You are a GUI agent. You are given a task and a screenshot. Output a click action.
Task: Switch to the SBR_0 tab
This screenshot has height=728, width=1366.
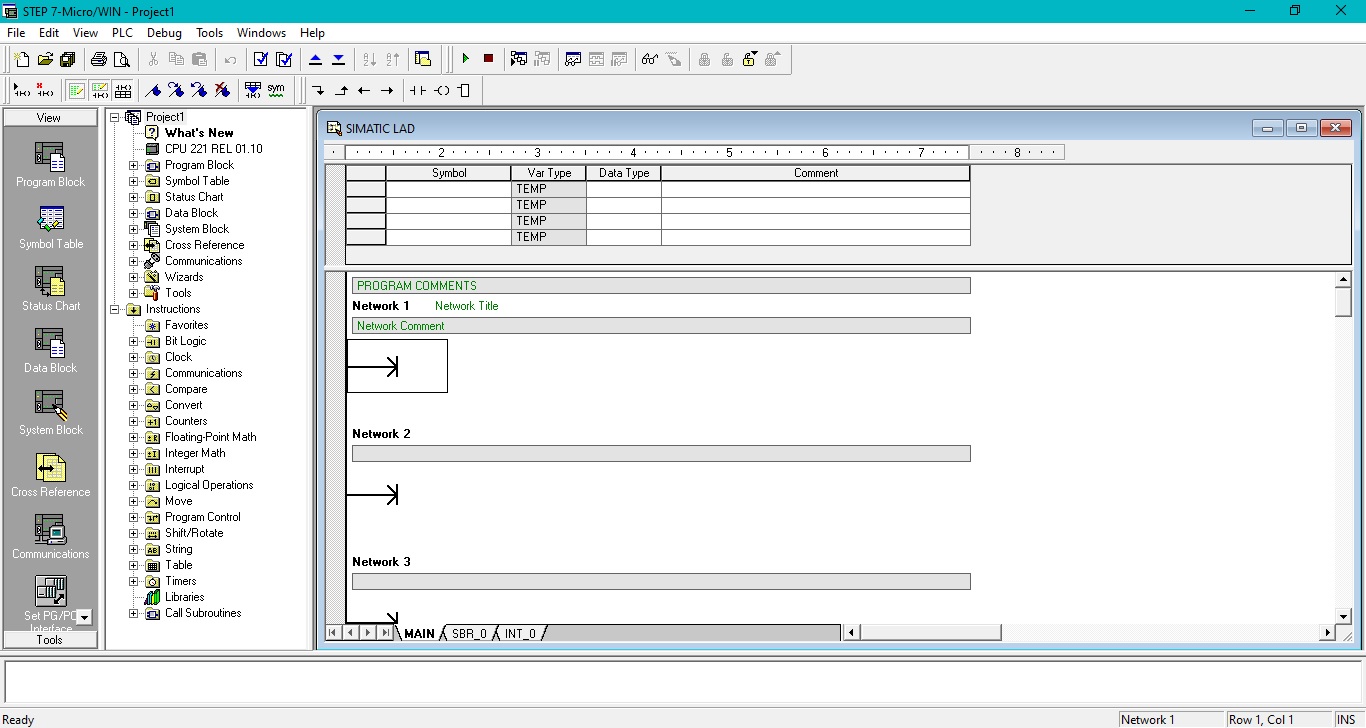pos(469,634)
